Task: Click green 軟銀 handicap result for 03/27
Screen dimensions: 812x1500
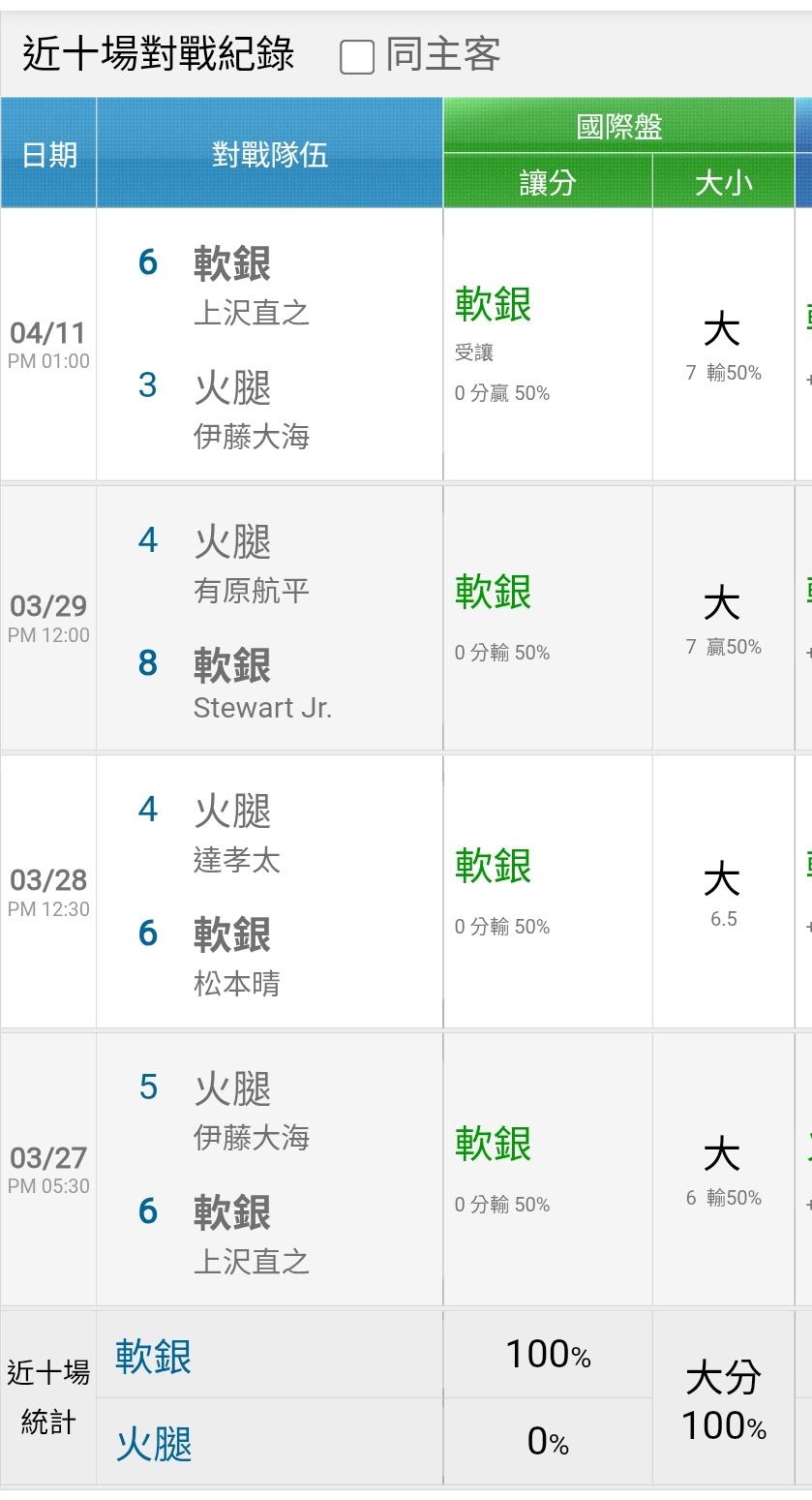Action: tap(493, 1144)
